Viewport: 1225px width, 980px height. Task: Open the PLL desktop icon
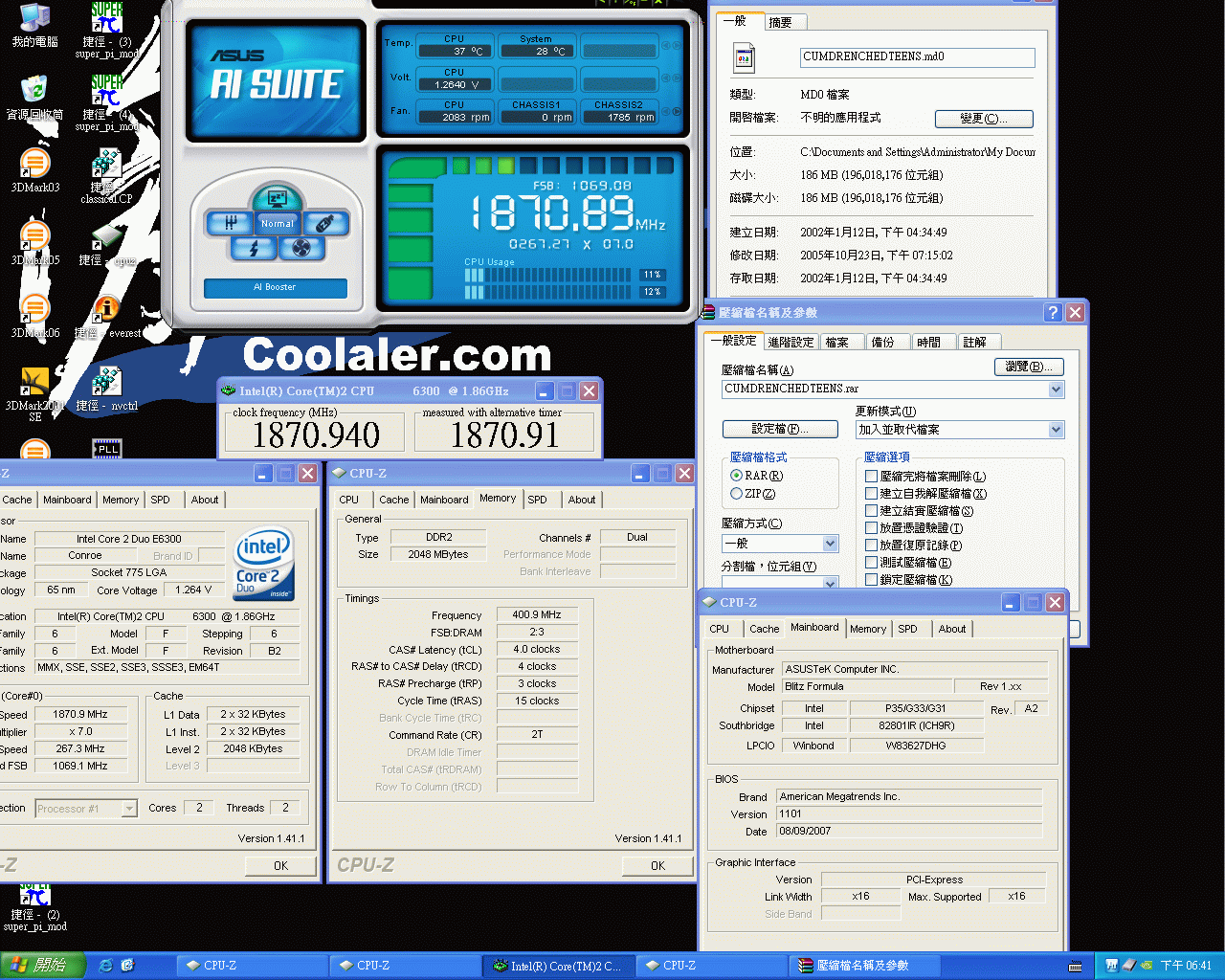(x=107, y=448)
